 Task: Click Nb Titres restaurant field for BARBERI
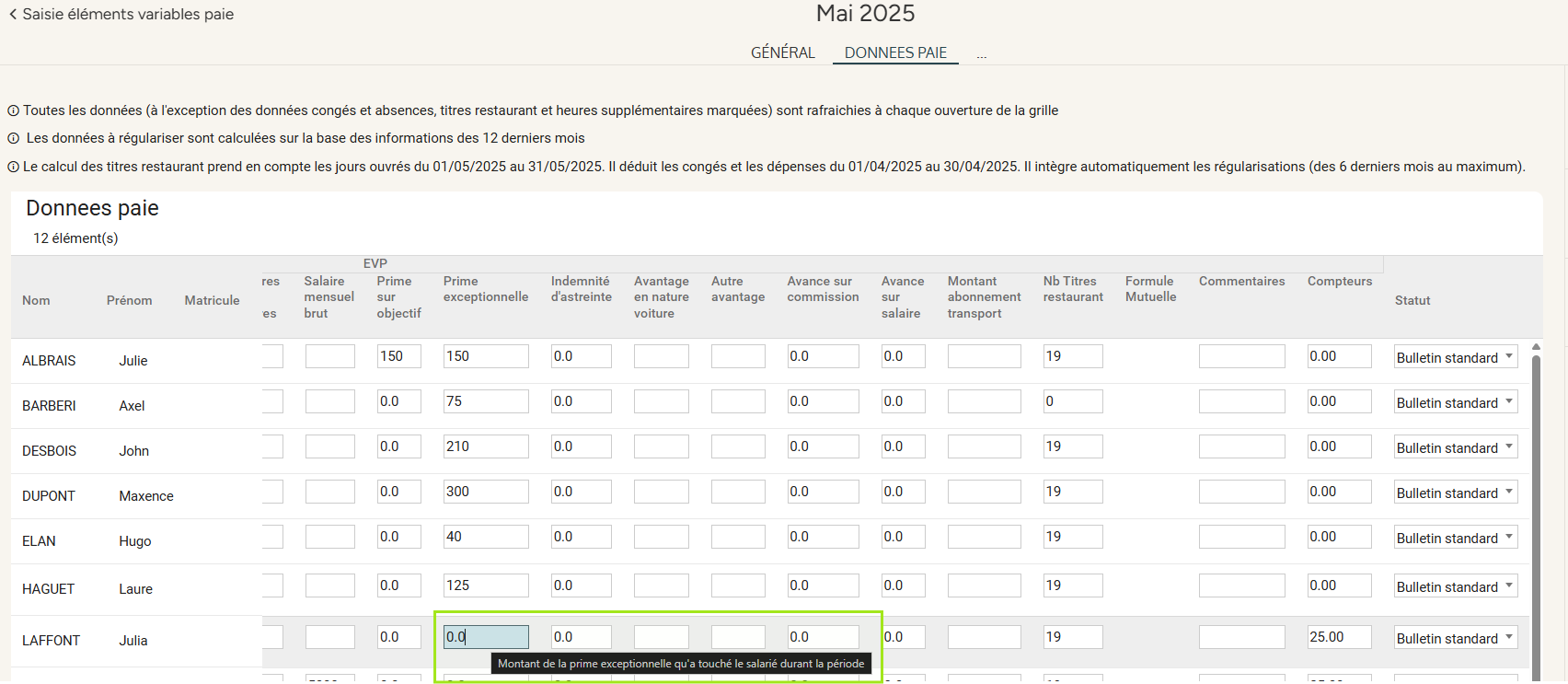click(x=1072, y=401)
